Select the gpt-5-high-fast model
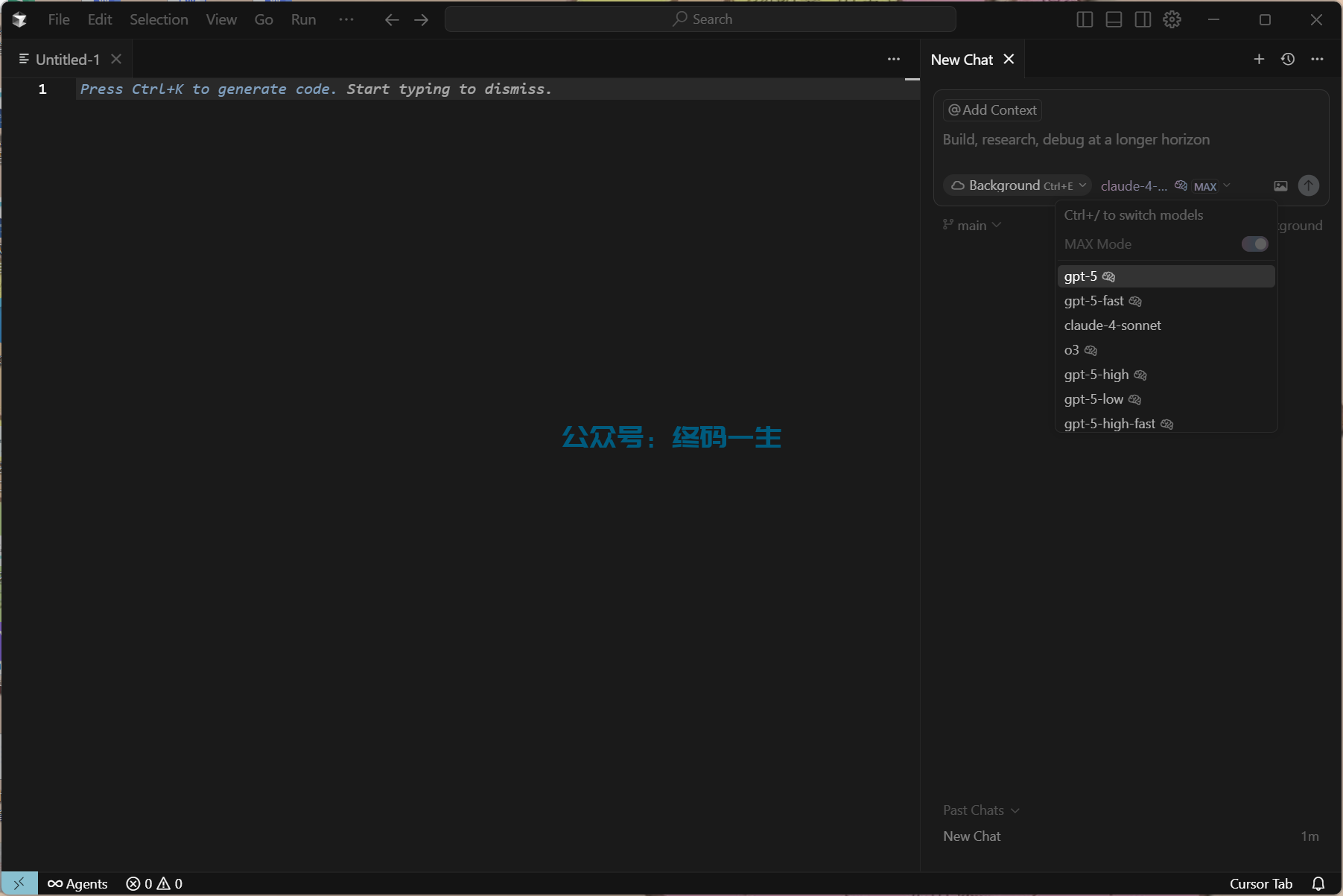Viewport: 1343px width, 896px height. pos(1166,423)
